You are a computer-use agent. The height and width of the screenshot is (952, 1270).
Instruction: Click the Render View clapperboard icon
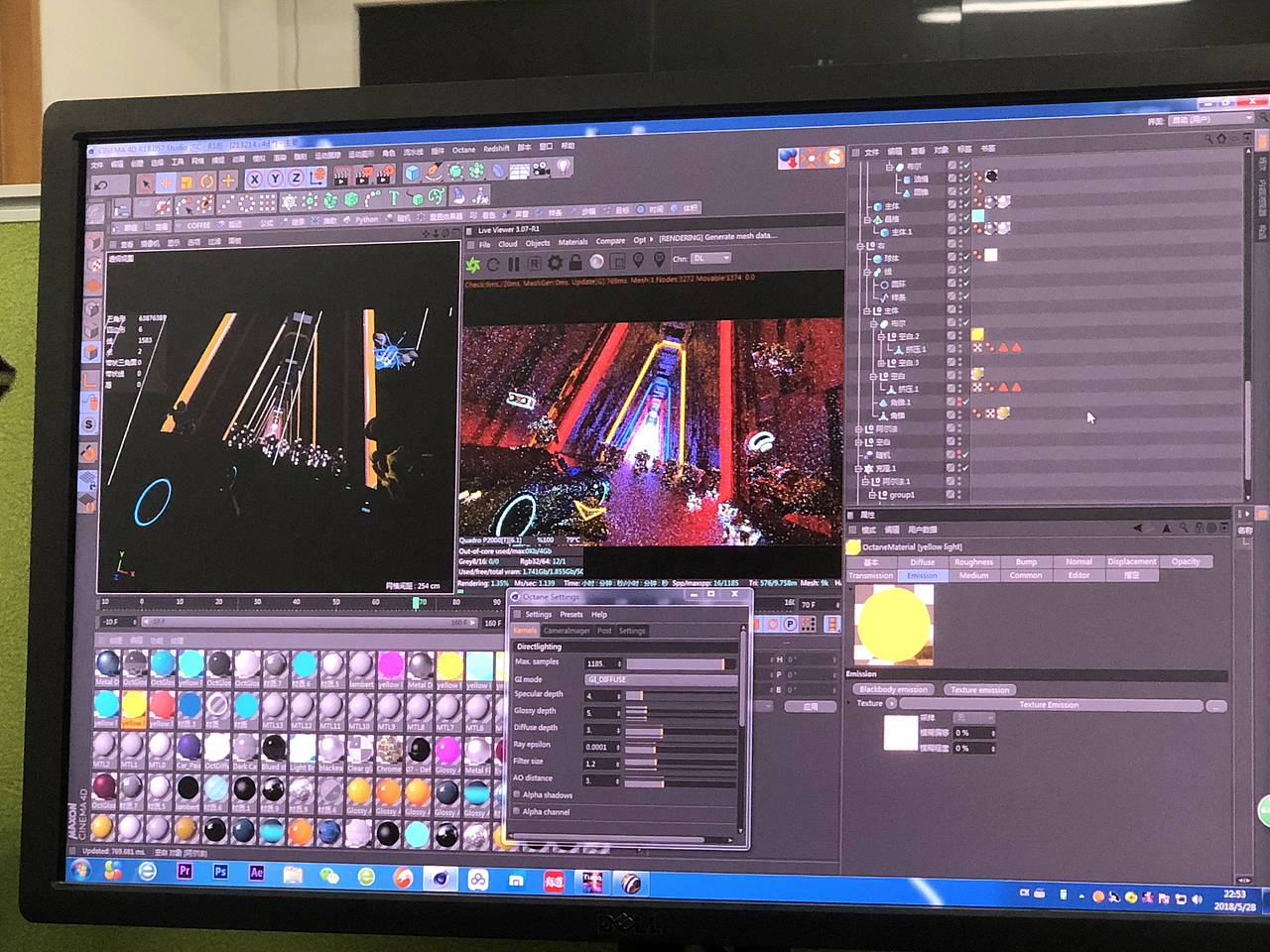point(340,177)
